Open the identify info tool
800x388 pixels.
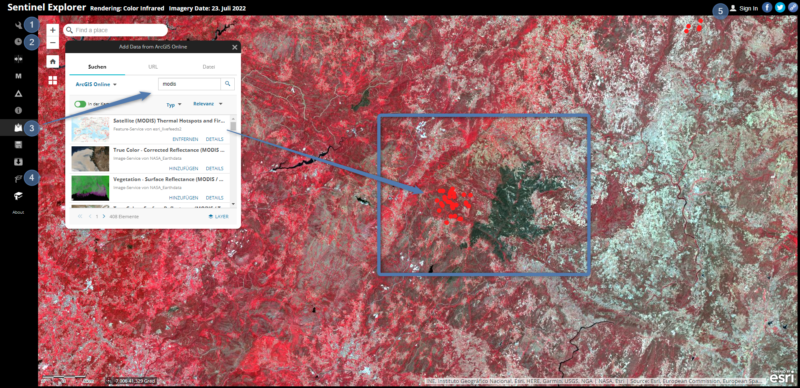click(x=19, y=110)
